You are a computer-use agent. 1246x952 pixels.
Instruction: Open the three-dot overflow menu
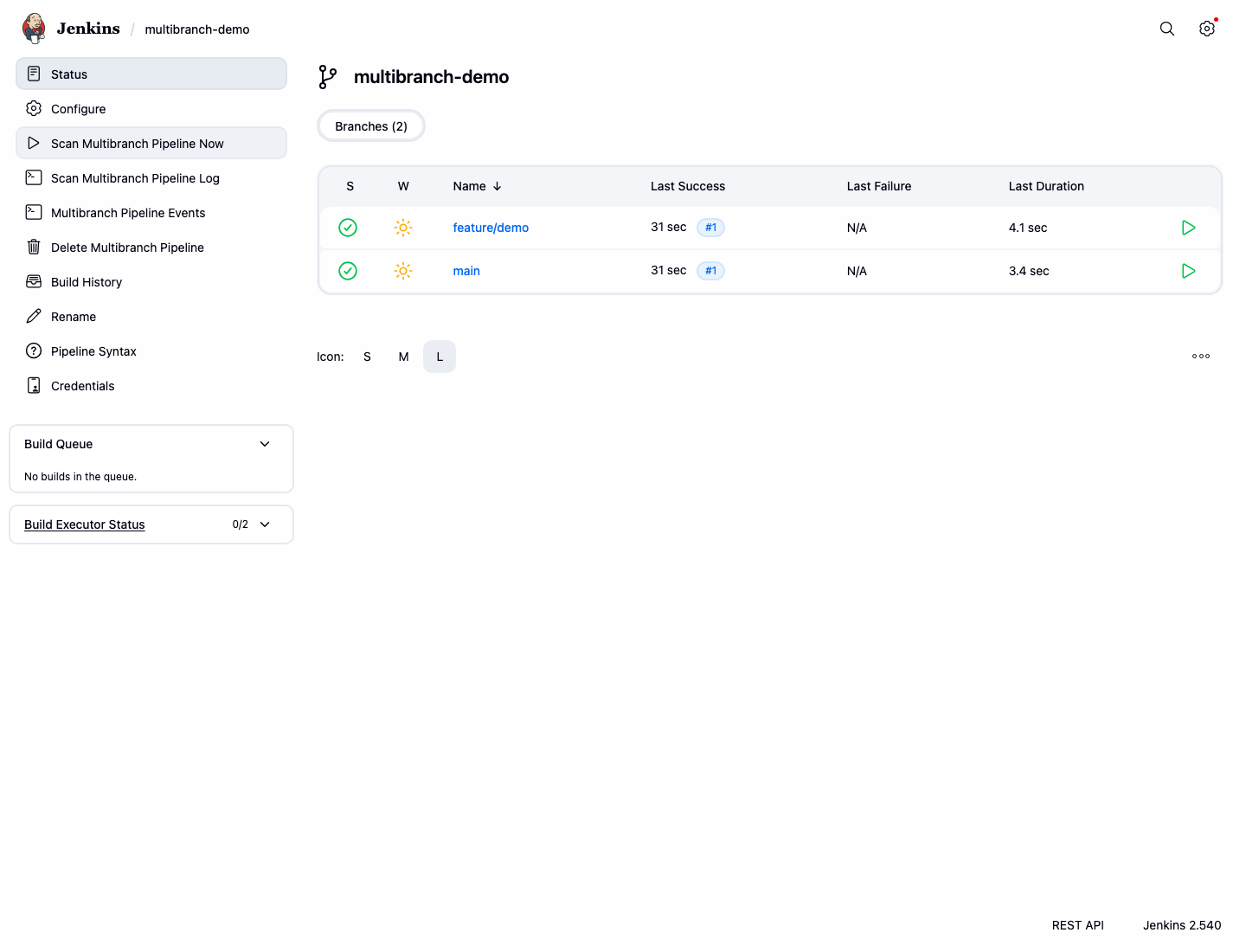tap(1201, 357)
